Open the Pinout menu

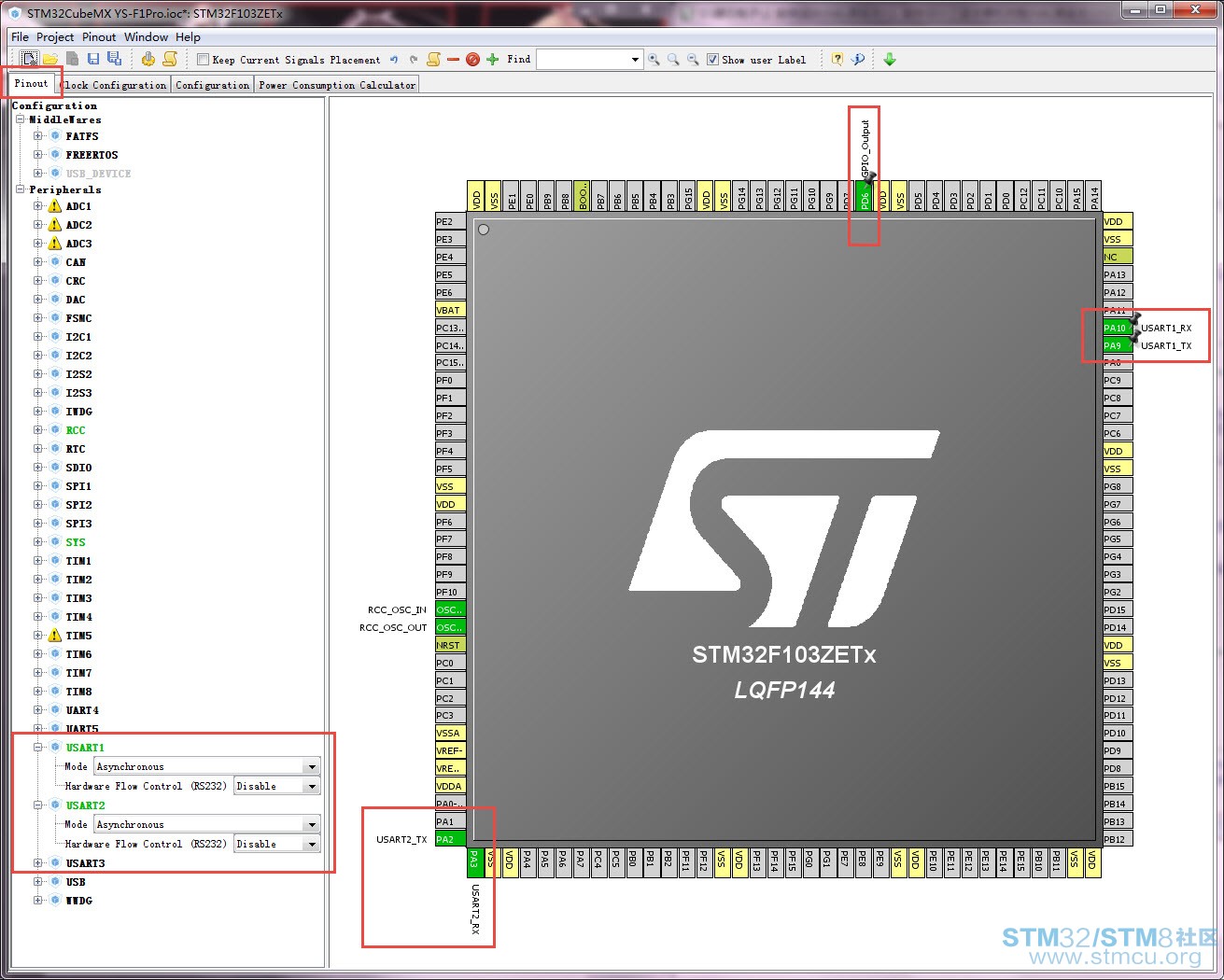[x=99, y=37]
